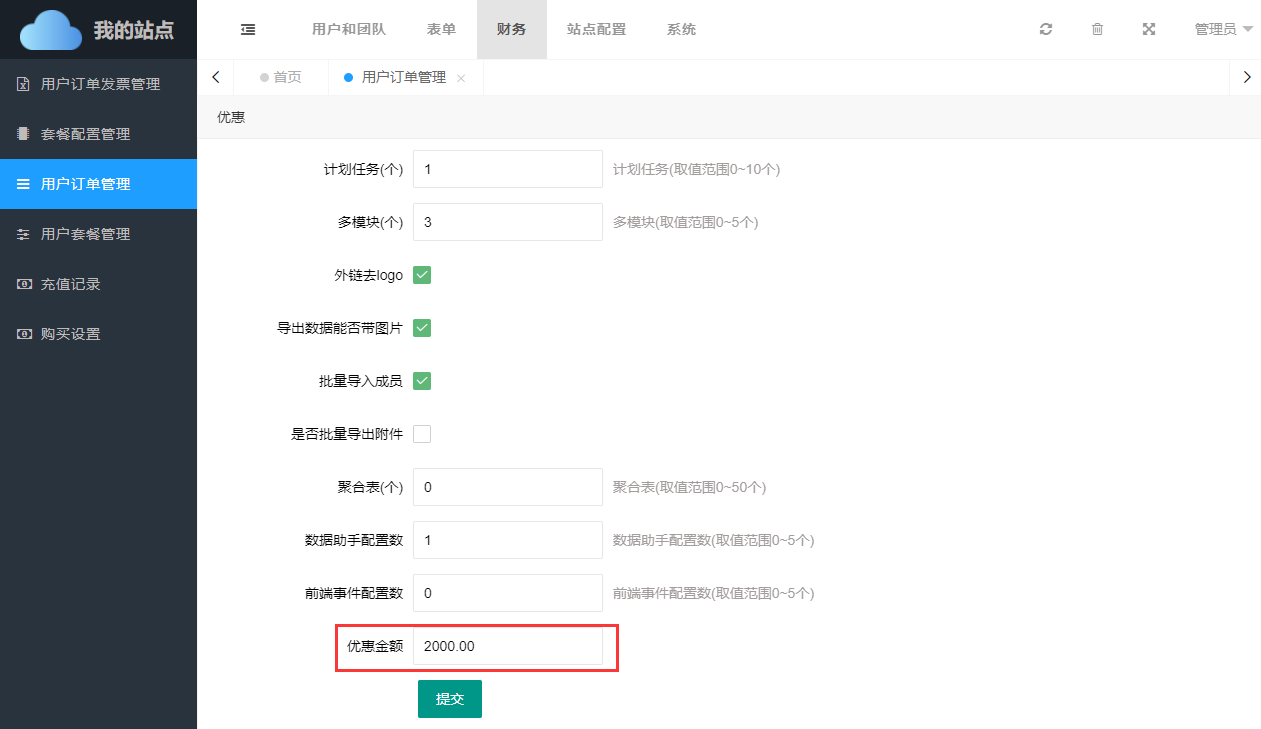Uncheck the 导出数据能否带图片 checkbox
Screen dimensions: 1261x729
(x=422, y=328)
